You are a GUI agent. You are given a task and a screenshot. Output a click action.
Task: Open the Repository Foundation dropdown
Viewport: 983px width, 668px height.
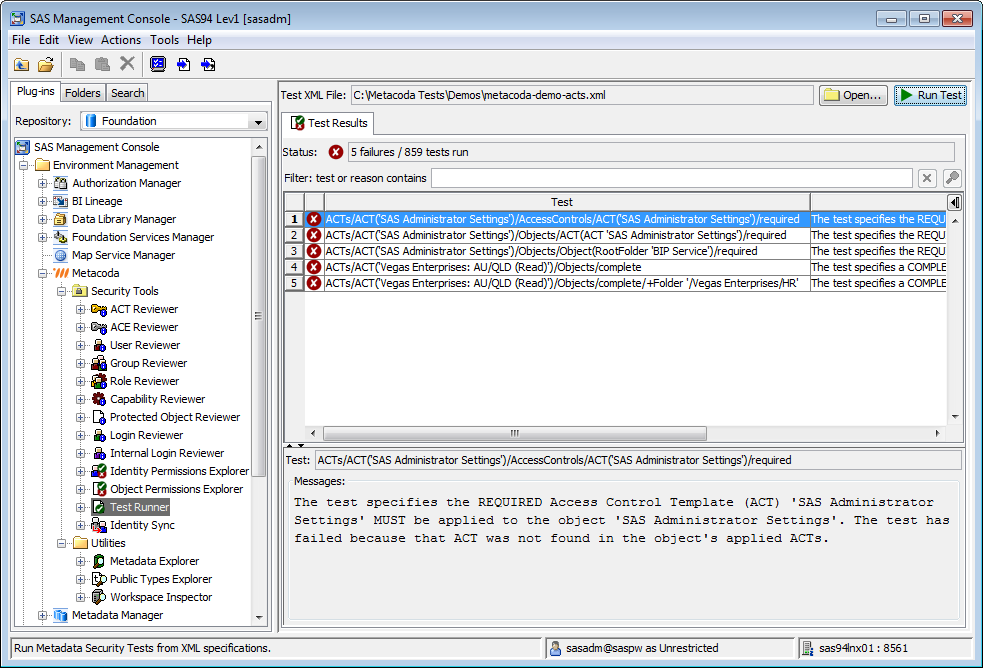click(x=258, y=122)
